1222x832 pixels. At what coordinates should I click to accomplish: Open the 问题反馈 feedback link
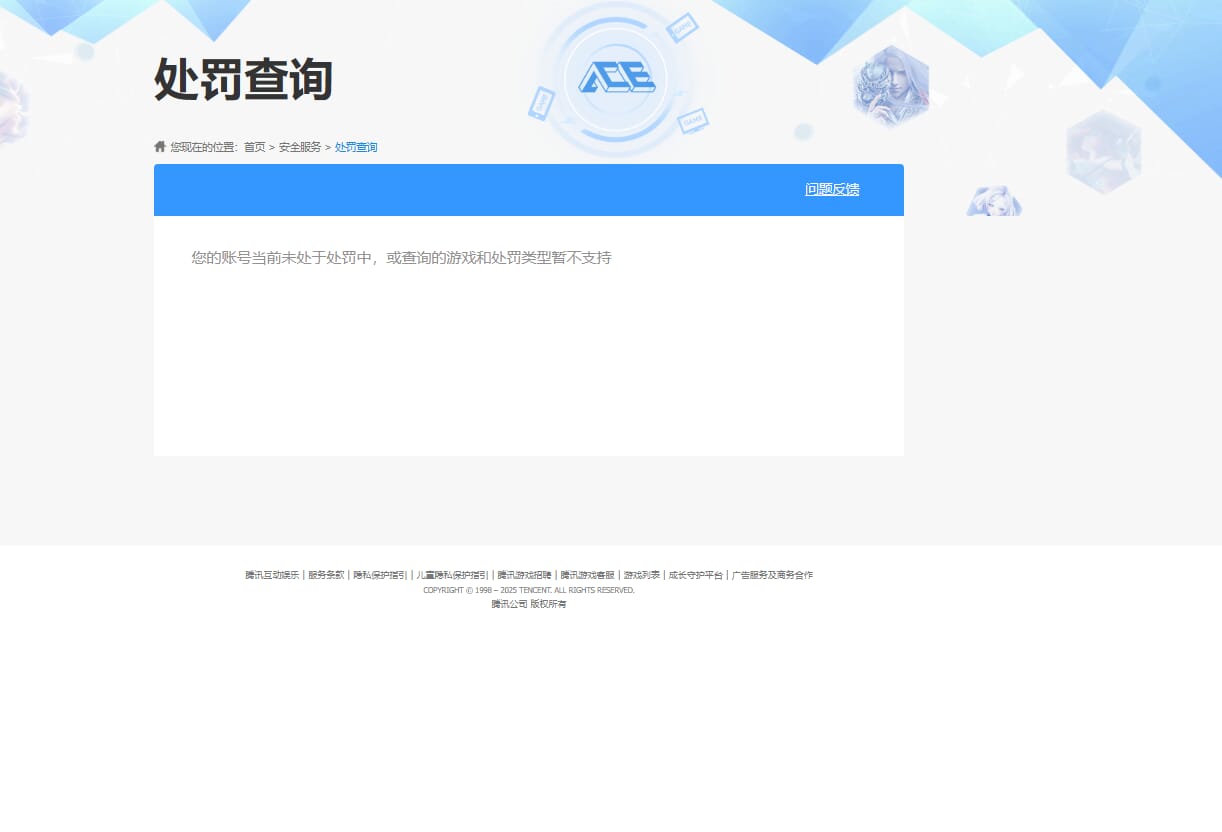[832, 189]
